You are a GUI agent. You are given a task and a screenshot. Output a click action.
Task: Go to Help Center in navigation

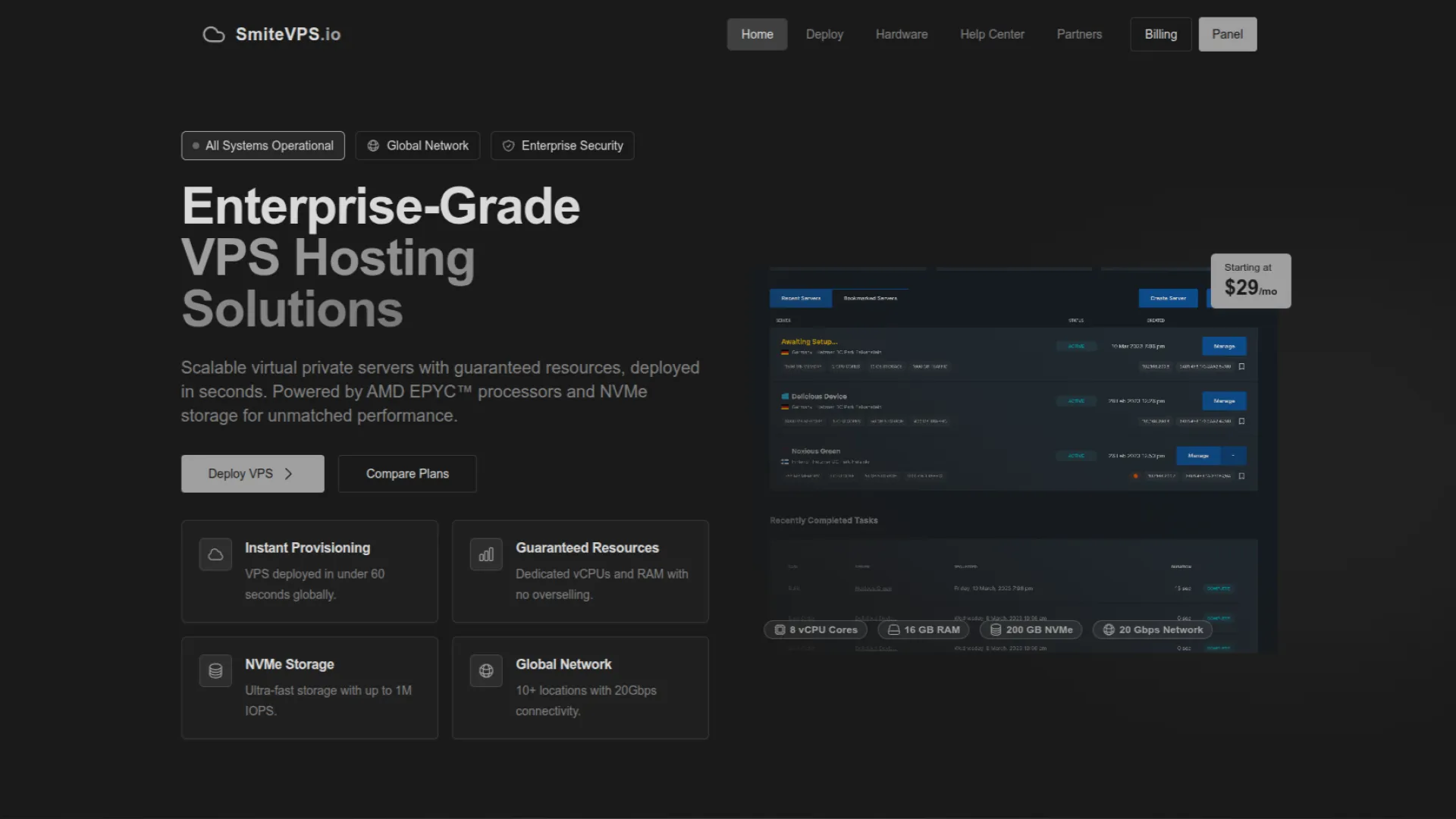[991, 34]
